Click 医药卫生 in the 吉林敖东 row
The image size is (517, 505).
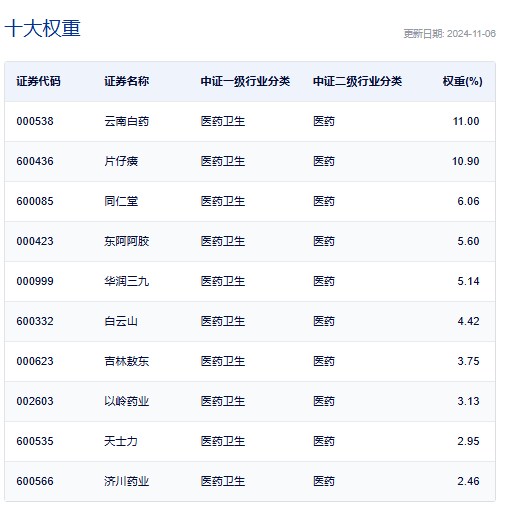click(223, 361)
